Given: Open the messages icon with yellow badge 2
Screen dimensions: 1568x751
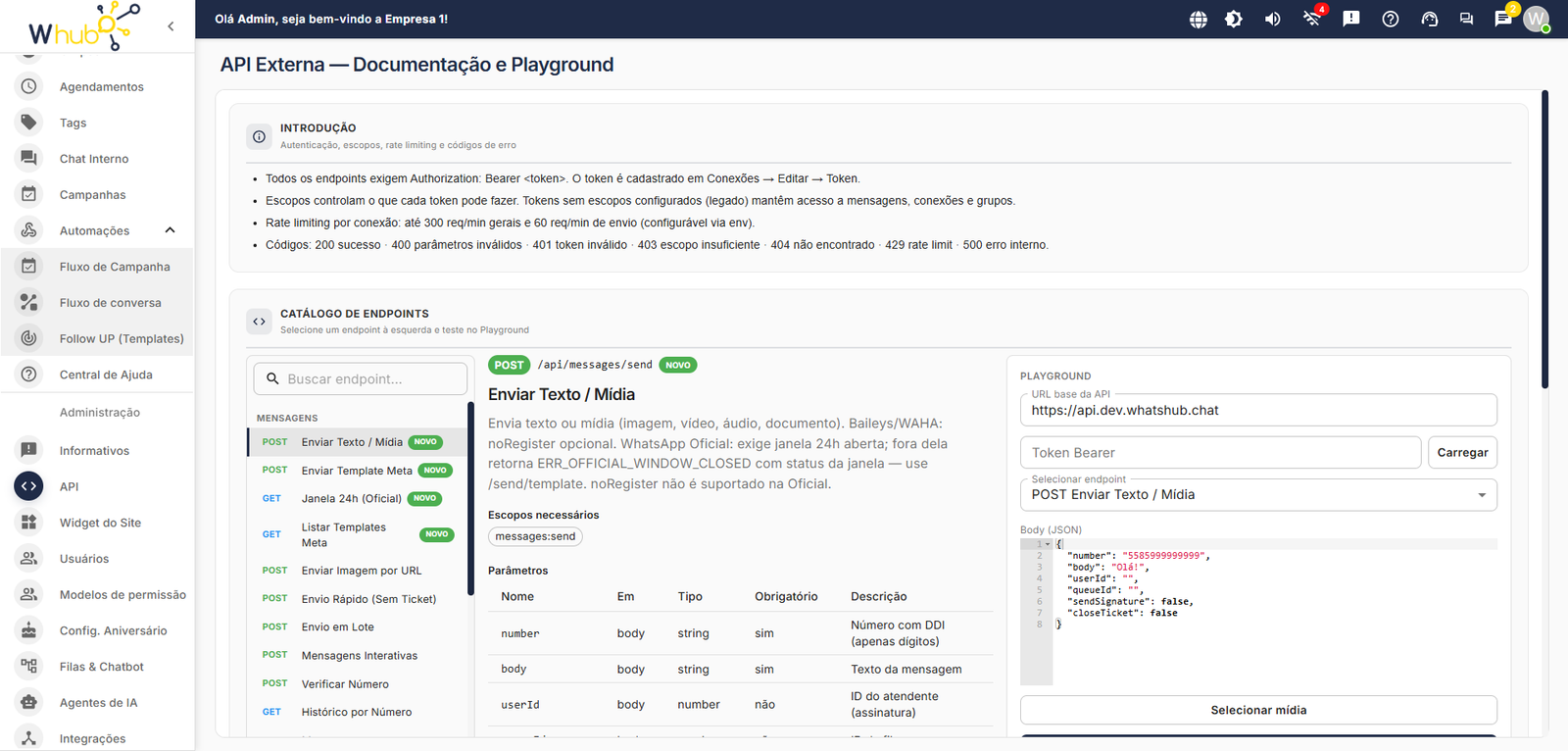Looking at the screenshot, I should pos(1503,19).
